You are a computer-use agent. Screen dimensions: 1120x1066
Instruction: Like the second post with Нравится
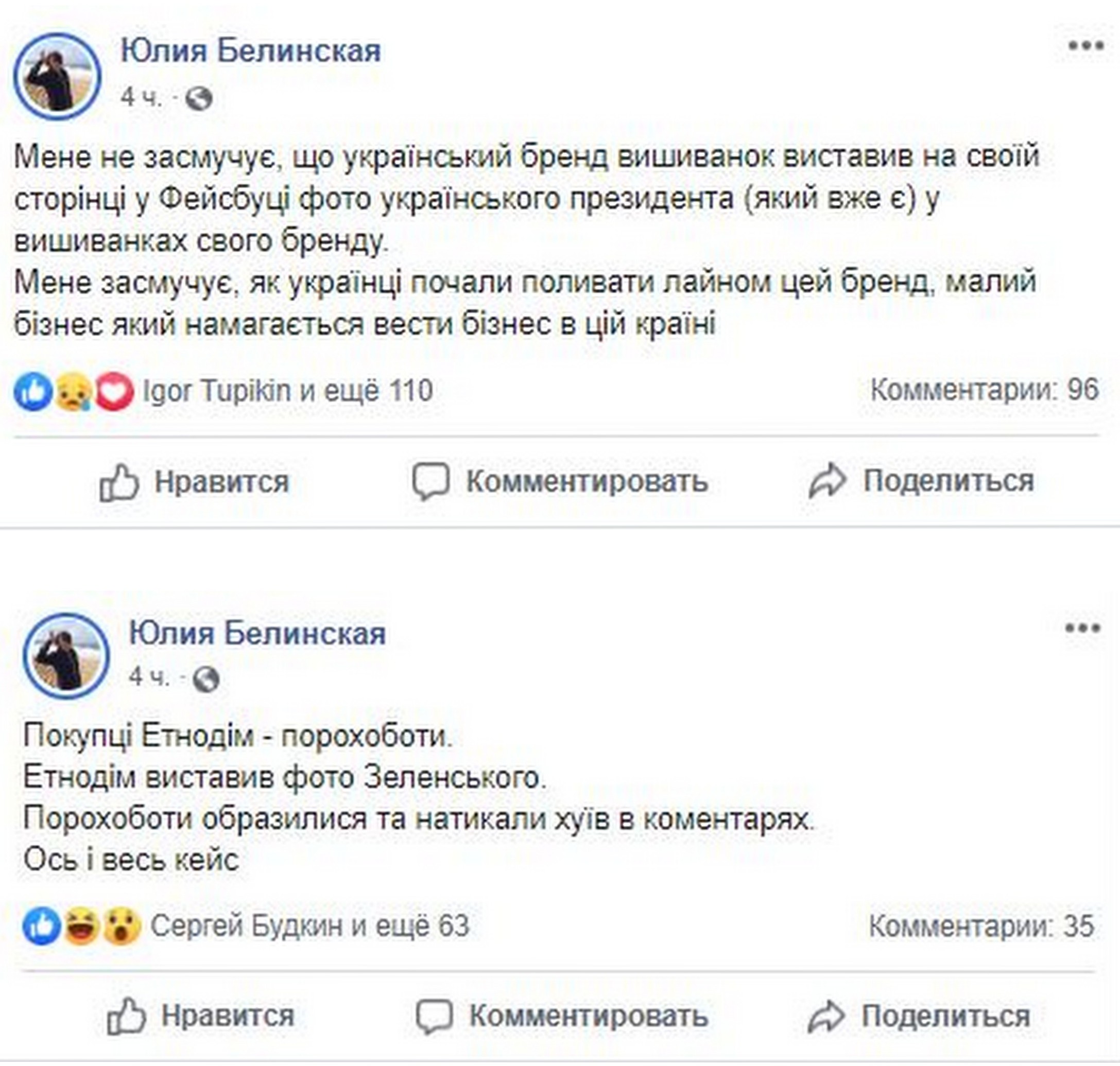tap(201, 1015)
